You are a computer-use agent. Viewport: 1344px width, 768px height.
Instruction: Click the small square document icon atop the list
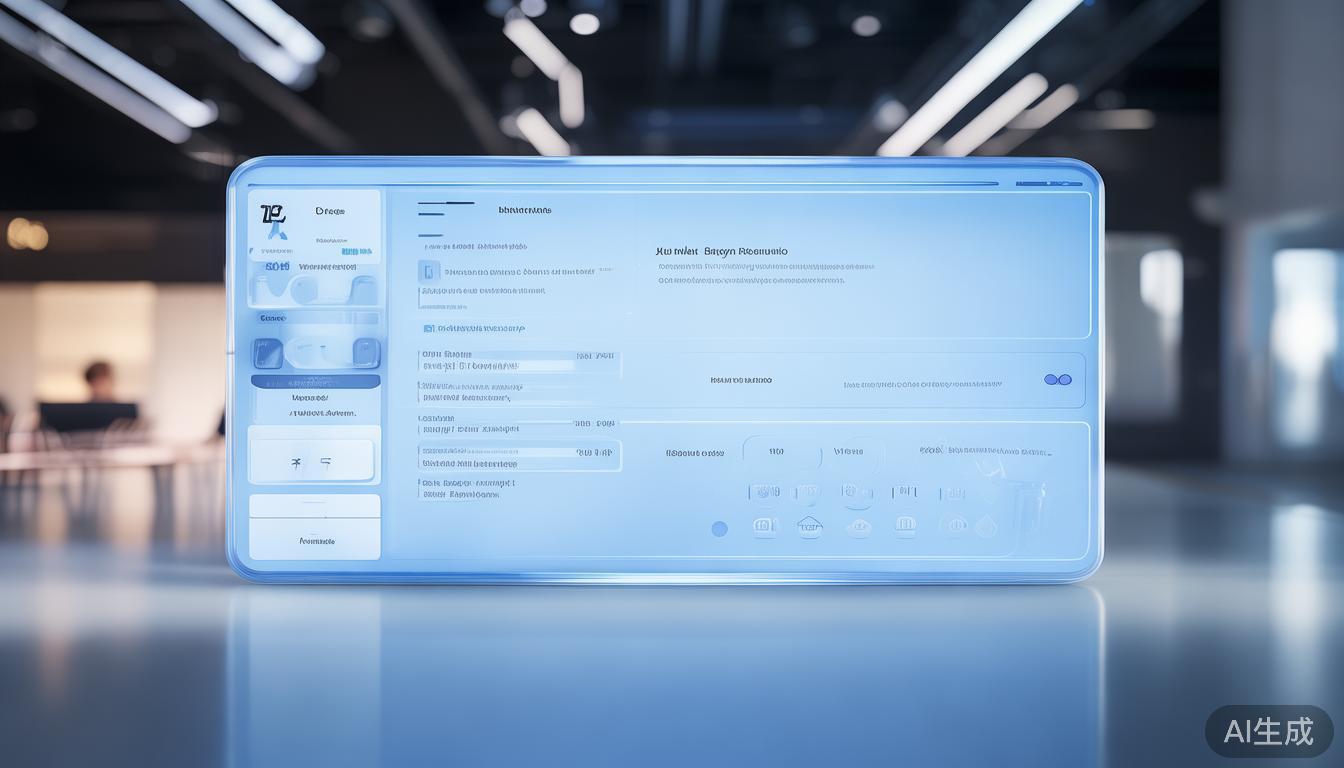[x=429, y=271]
